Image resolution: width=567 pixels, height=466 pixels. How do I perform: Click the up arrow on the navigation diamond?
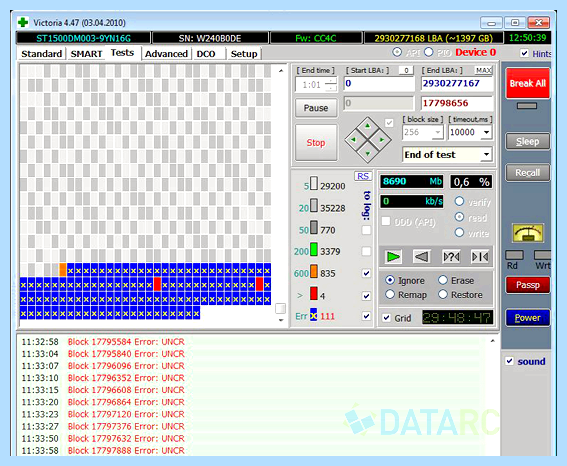pos(368,125)
